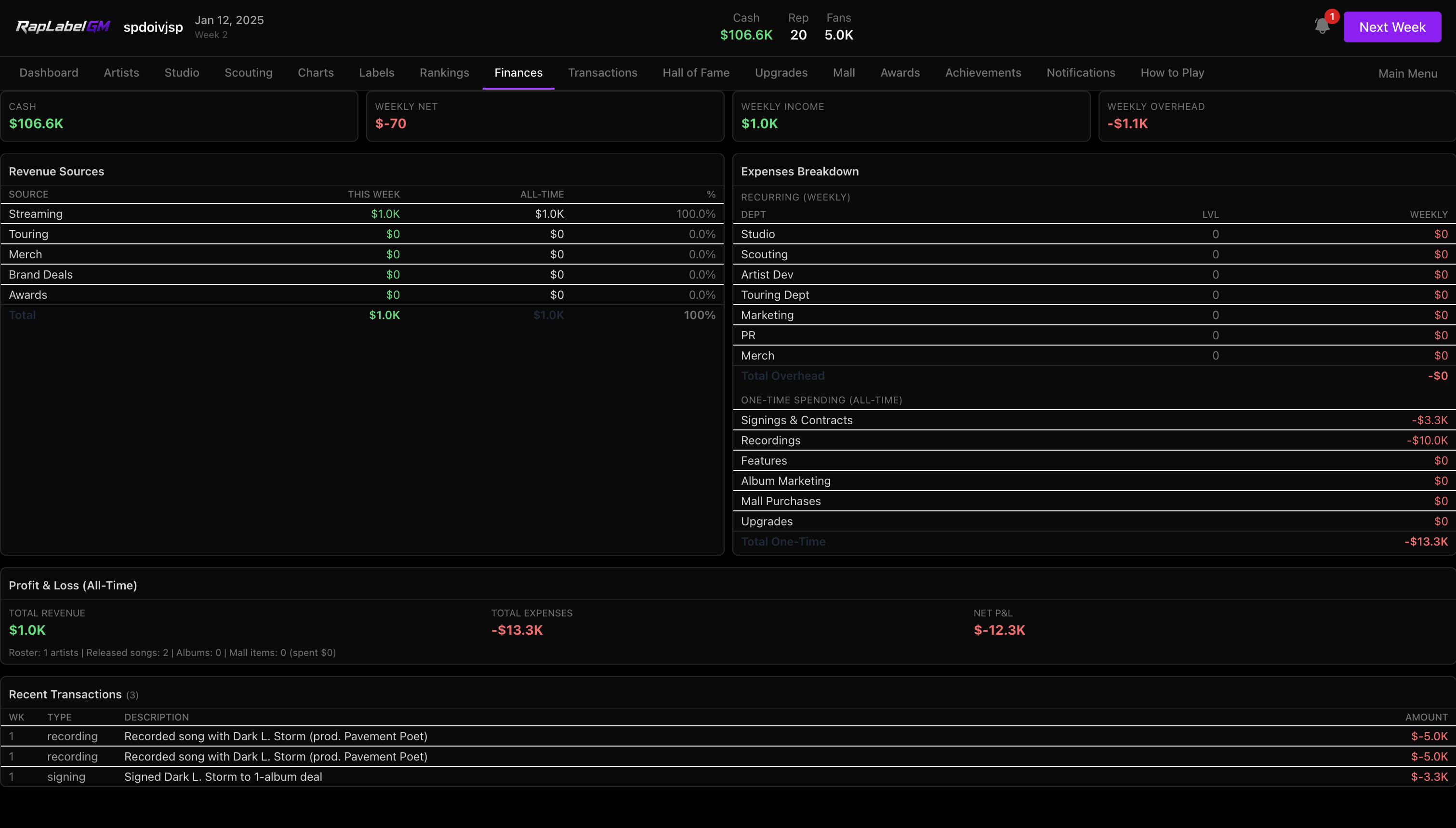Click the Mall Purchases spending row
The height and width of the screenshot is (828, 1456).
(x=1094, y=501)
